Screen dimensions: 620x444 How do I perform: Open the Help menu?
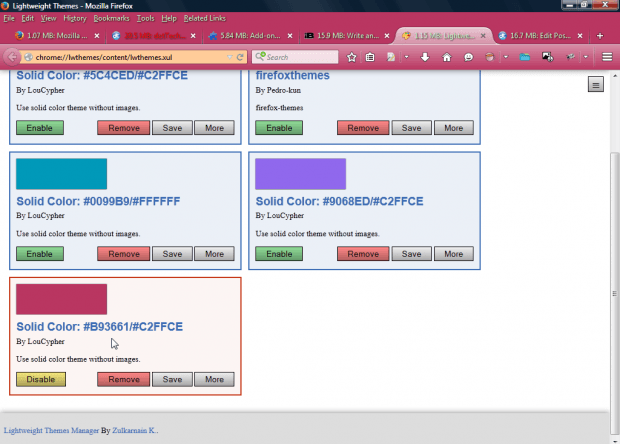169,18
